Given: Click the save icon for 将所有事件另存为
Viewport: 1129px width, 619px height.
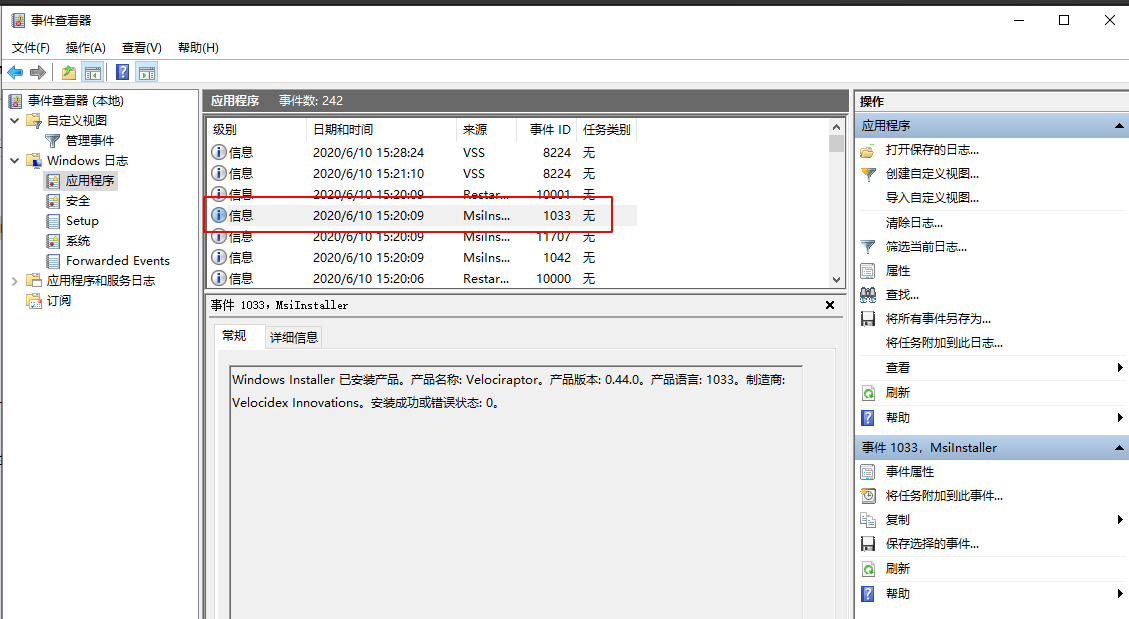Looking at the screenshot, I should pyautogui.click(x=868, y=319).
